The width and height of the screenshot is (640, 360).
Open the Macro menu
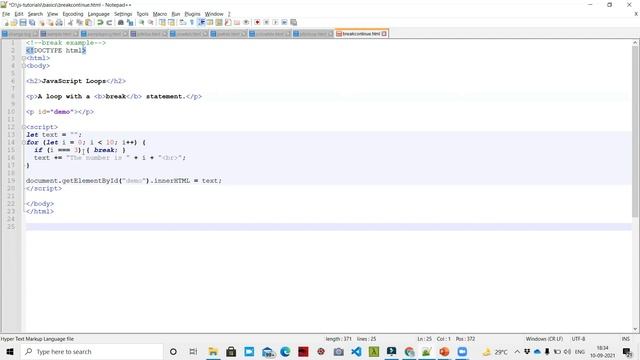[160, 14]
